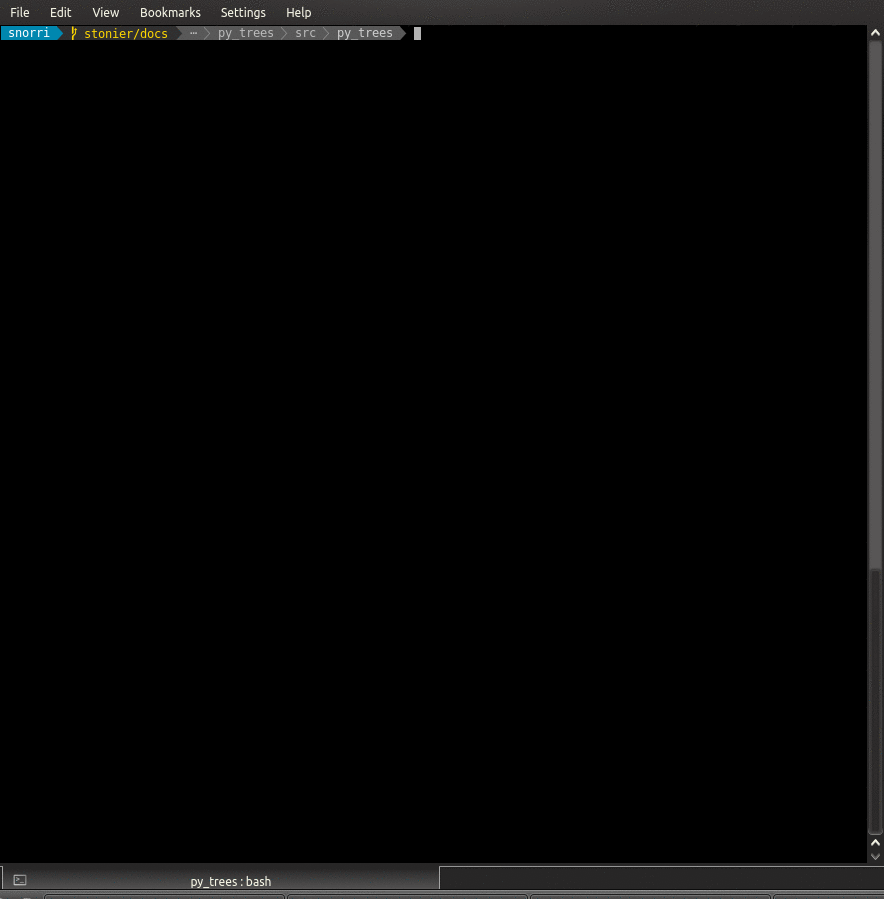Open the Help menu

298,12
